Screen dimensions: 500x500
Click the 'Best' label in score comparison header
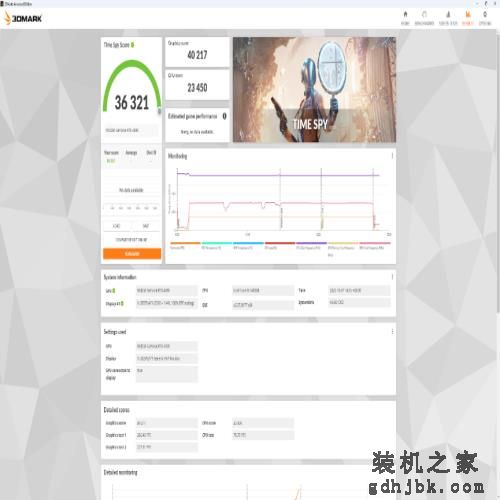pyautogui.click(x=151, y=152)
